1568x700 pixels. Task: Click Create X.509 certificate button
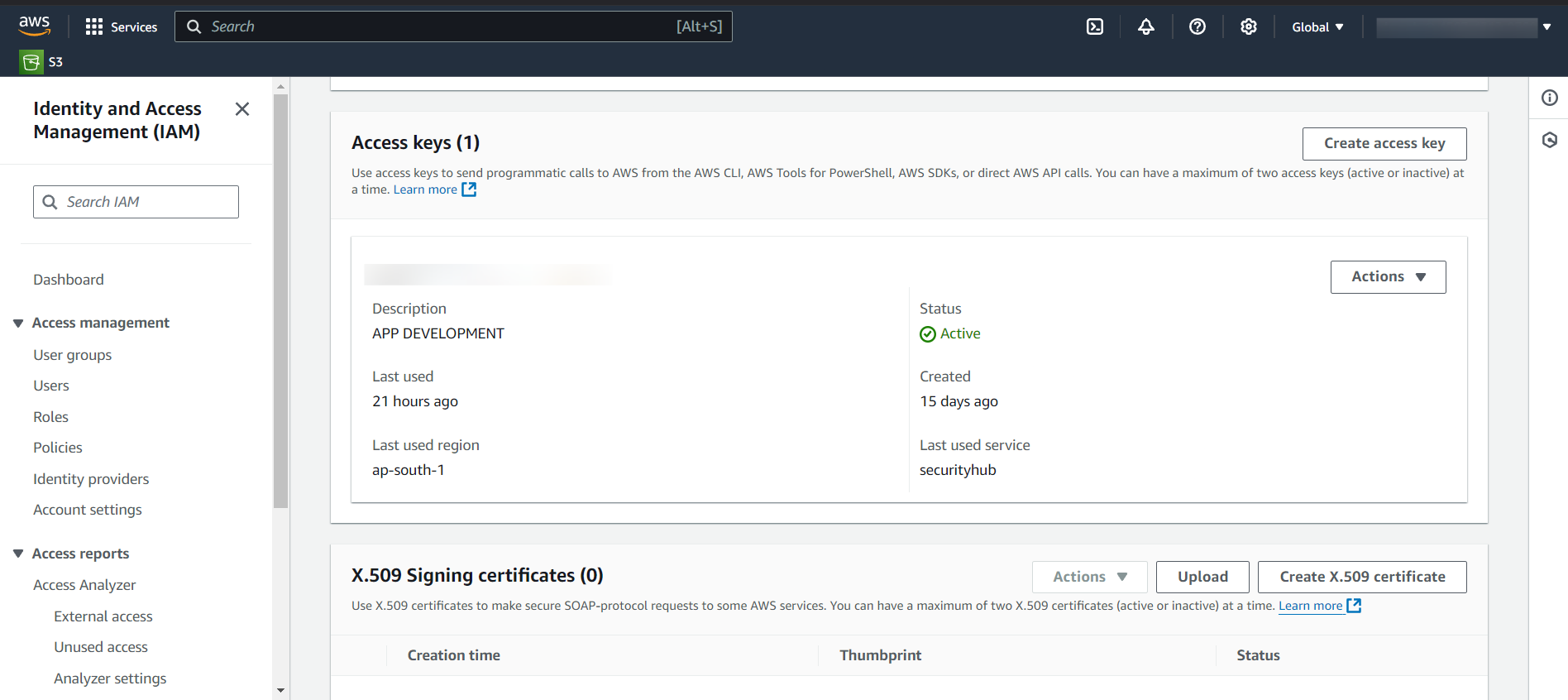1362,577
